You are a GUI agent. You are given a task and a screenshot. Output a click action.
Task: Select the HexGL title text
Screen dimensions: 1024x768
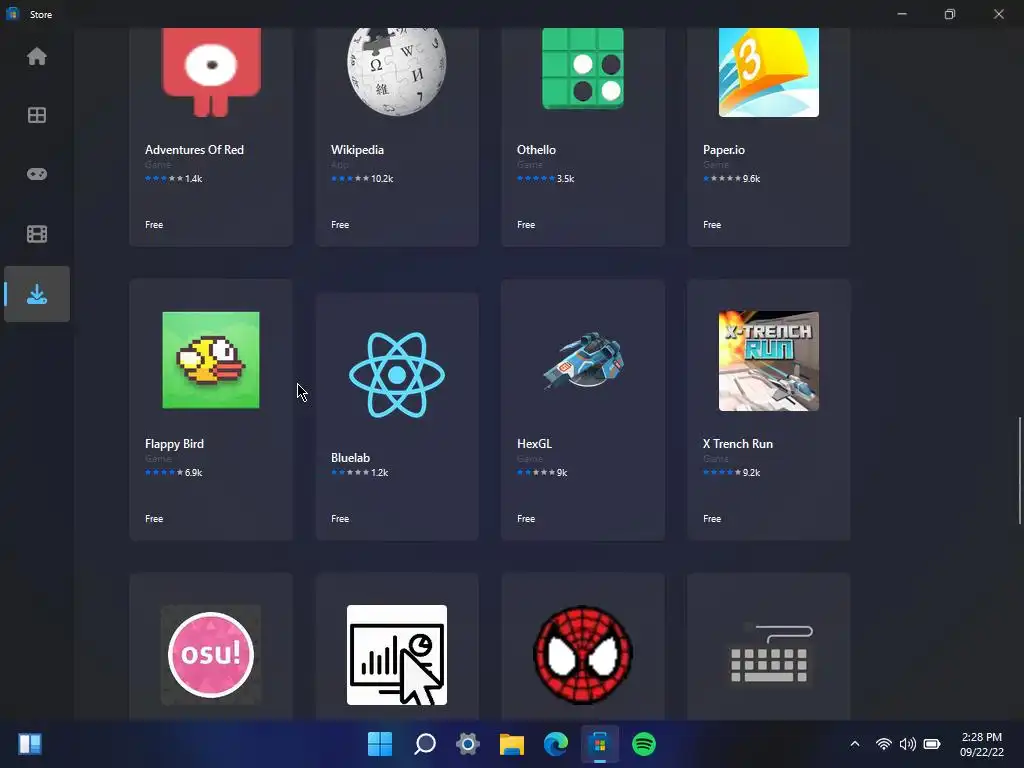pyautogui.click(x=534, y=443)
